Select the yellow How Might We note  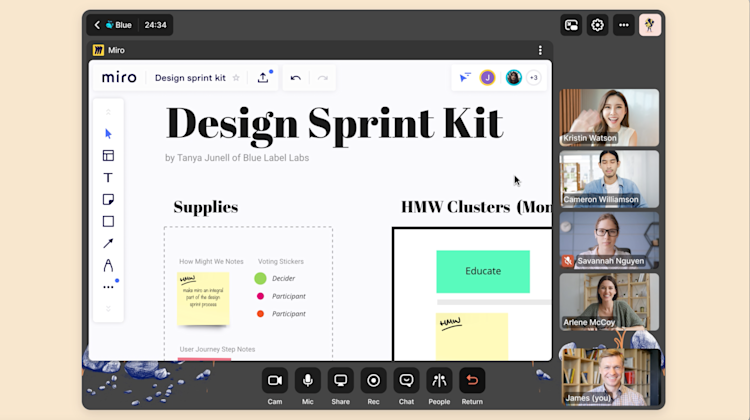coord(203,299)
